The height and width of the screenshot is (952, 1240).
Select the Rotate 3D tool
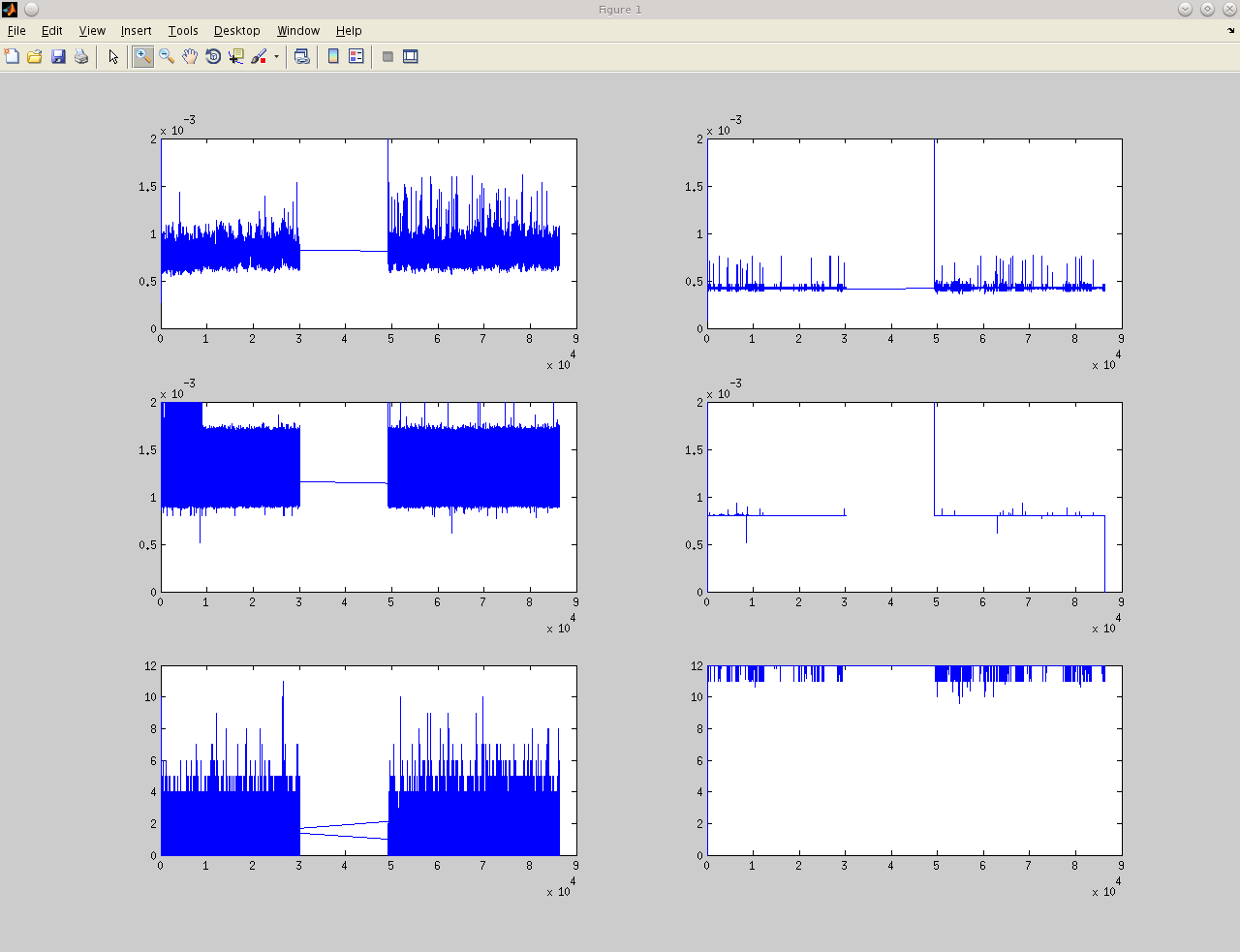pyautogui.click(x=213, y=57)
